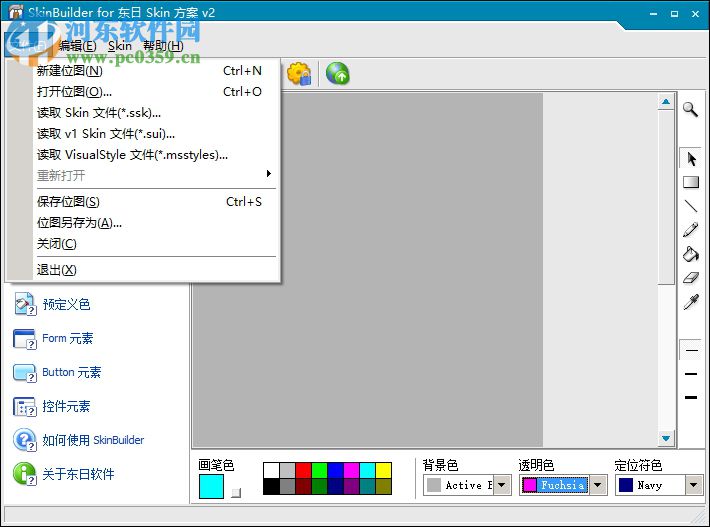The width and height of the screenshot is (710, 527).
Task: Pick the olive palette swatch
Action: pyautogui.click(x=383, y=486)
